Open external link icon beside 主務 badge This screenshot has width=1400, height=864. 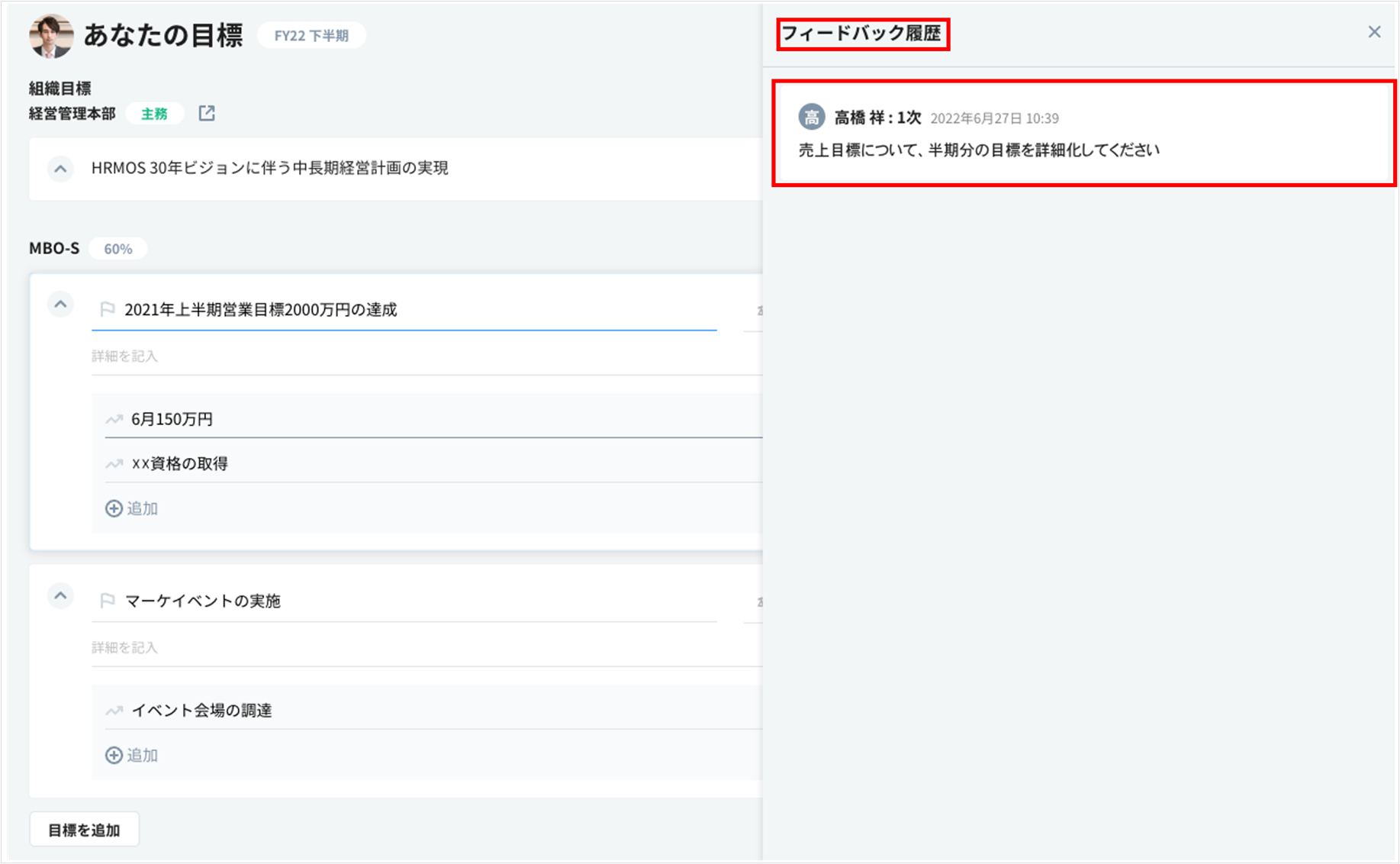[x=207, y=114]
